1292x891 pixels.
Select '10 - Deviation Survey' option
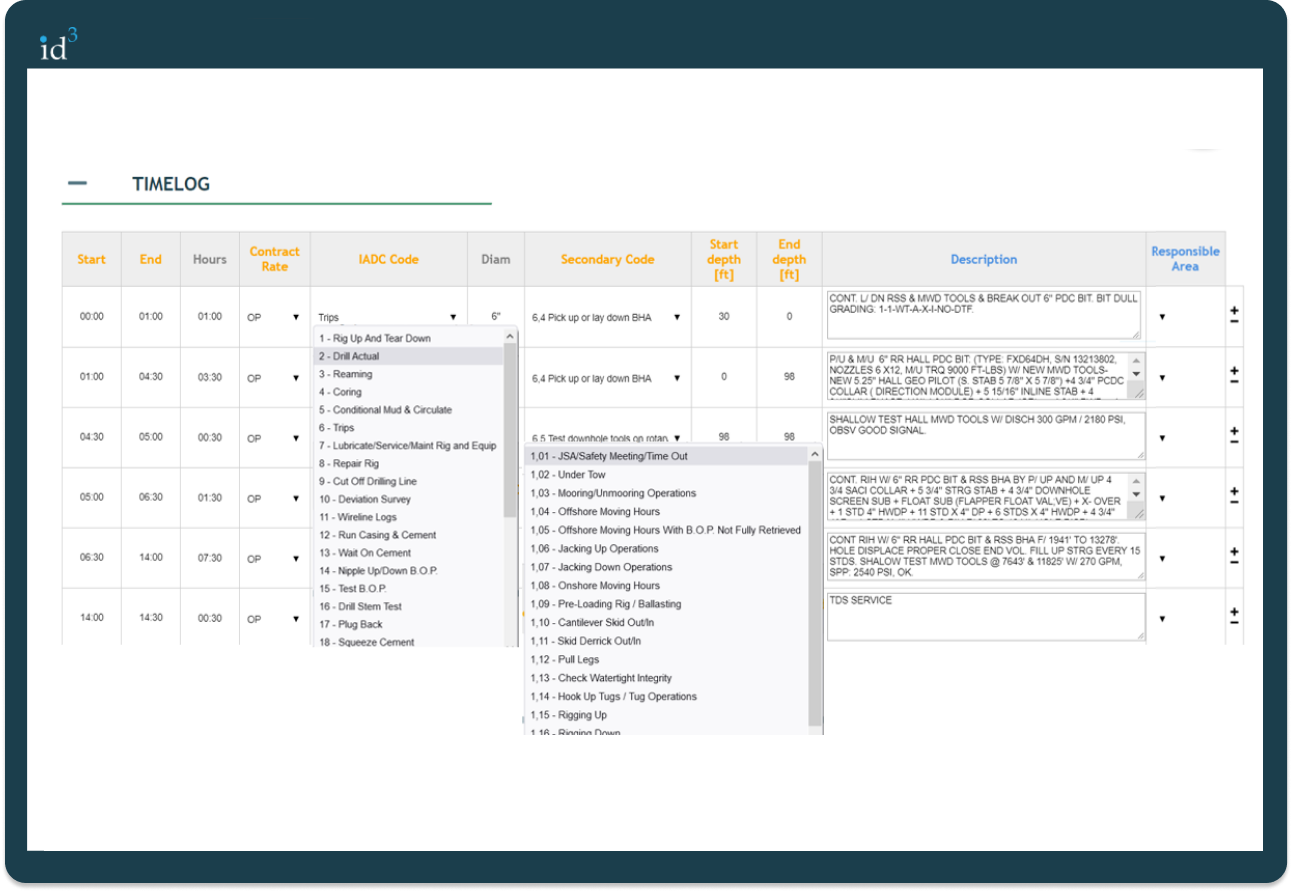409,499
